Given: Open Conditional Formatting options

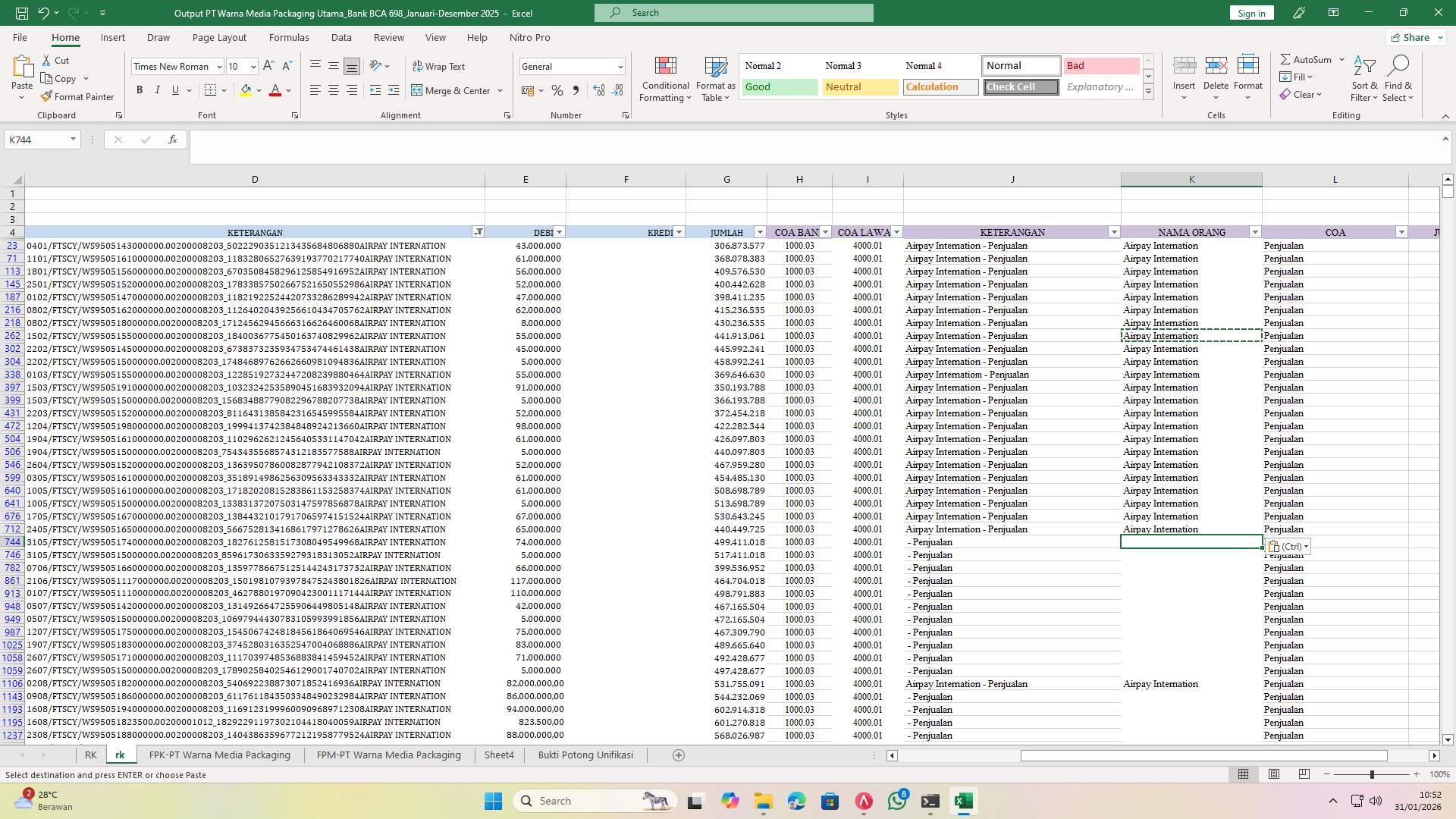Looking at the screenshot, I should (664, 78).
